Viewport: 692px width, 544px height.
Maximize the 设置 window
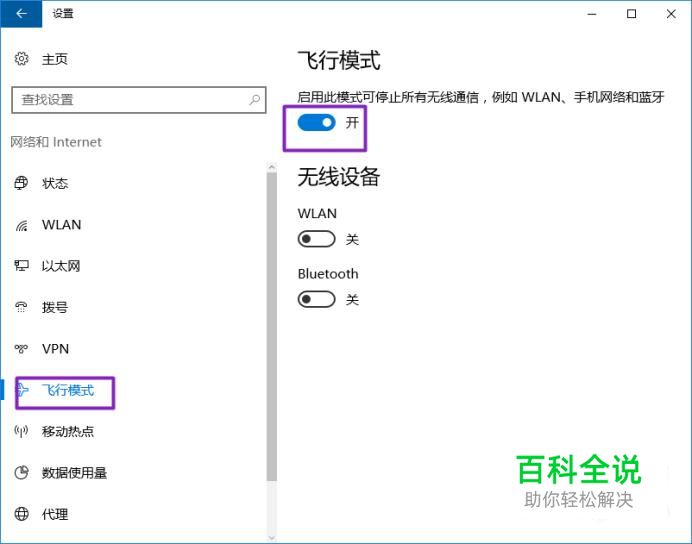point(632,14)
